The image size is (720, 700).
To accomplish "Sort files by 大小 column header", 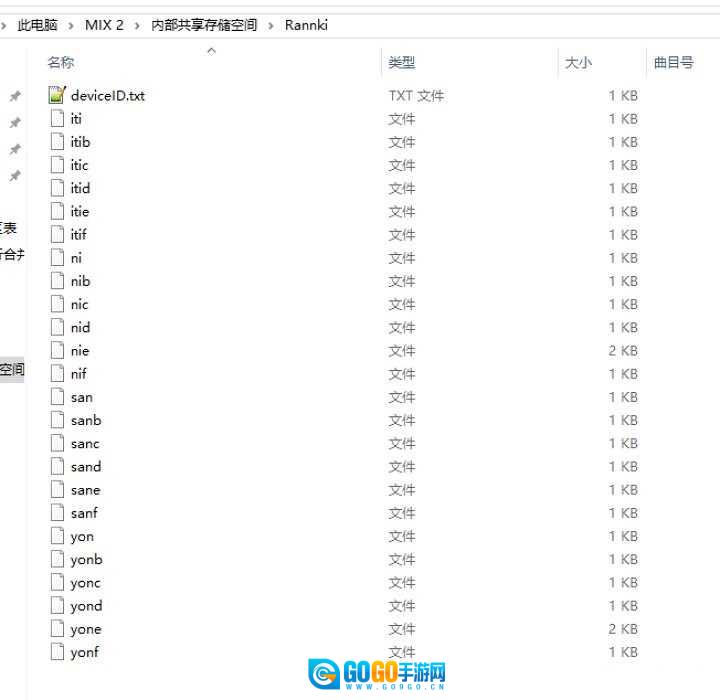I will pos(578,63).
